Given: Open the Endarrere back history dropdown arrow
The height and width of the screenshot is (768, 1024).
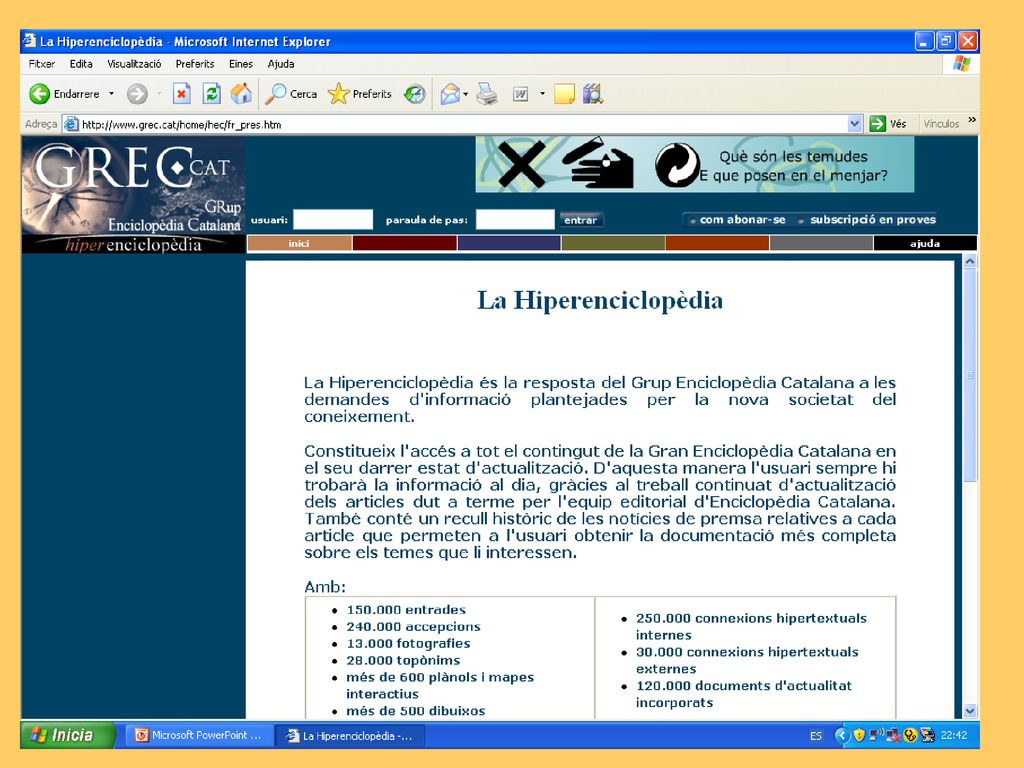Looking at the screenshot, I should 111,94.
